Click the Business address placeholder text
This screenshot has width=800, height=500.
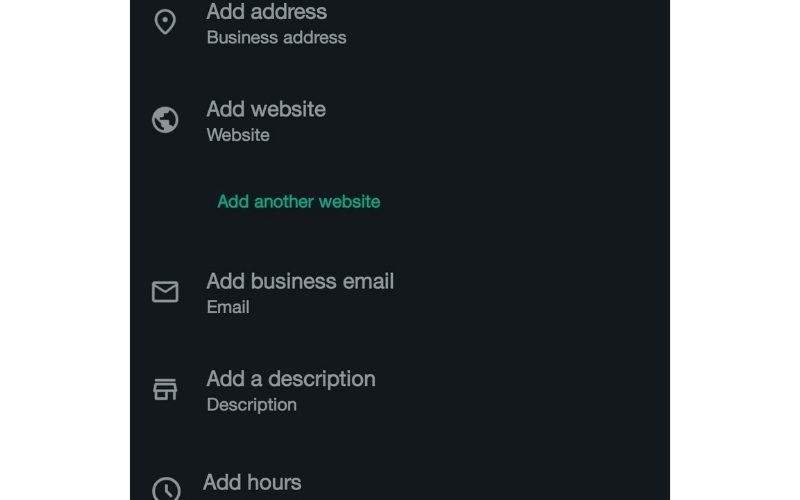277,38
